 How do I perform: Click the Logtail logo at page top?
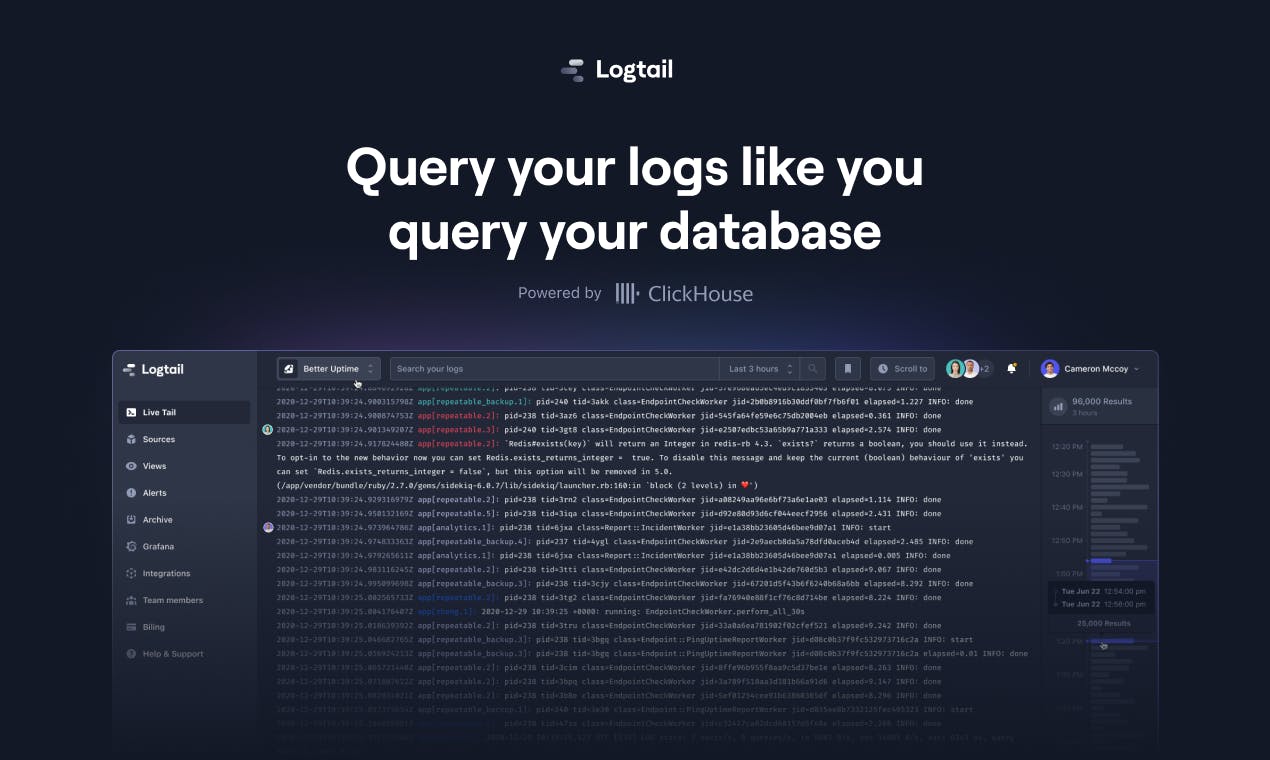coord(617,70)
